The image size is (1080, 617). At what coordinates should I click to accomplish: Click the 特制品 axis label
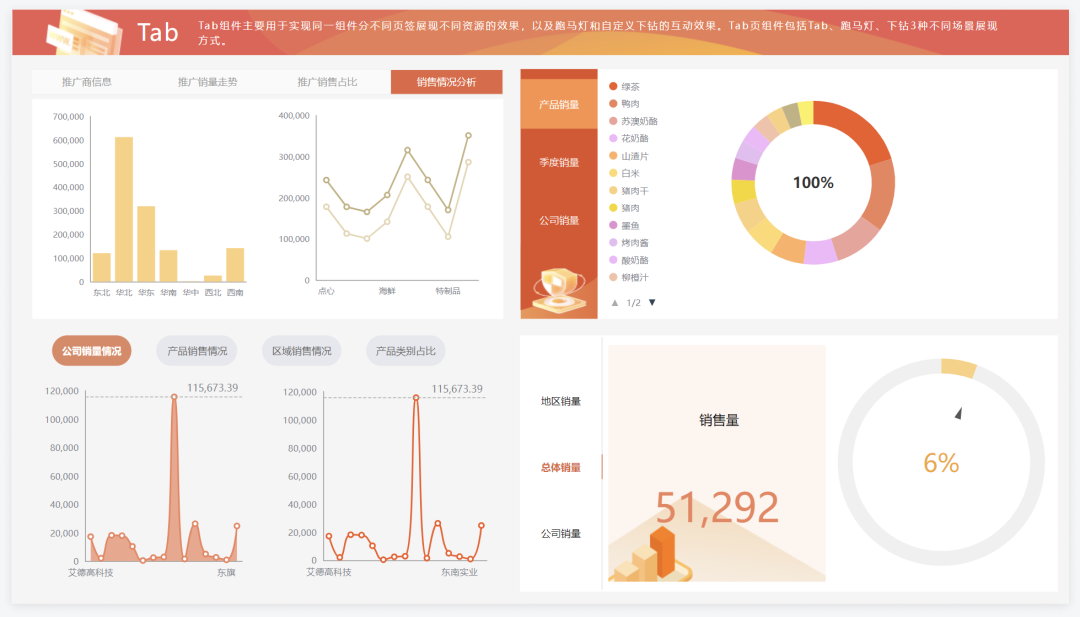pyautogui.click(x=448, y=291)
